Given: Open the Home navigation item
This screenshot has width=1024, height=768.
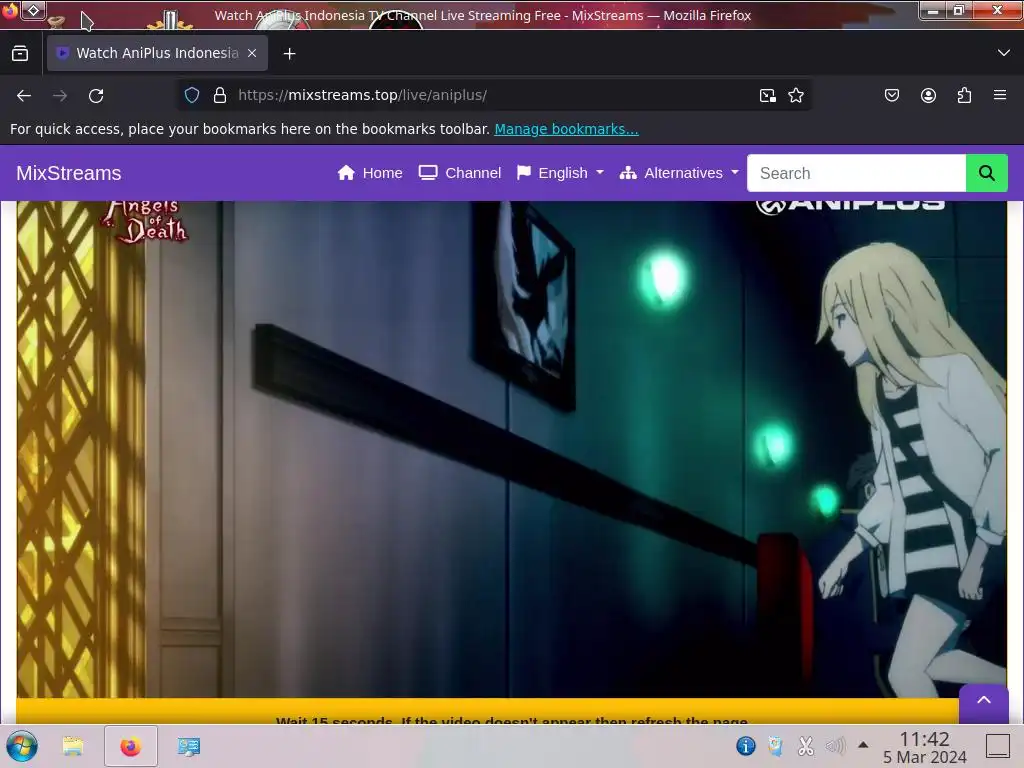Looking at the screenshot, I should [370, 173].
